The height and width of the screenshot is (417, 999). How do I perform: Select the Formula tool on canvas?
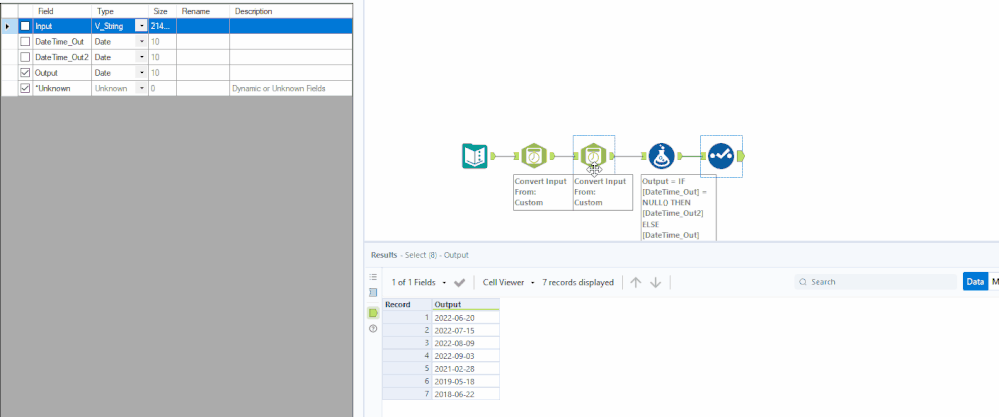click(x=661, y=156)
